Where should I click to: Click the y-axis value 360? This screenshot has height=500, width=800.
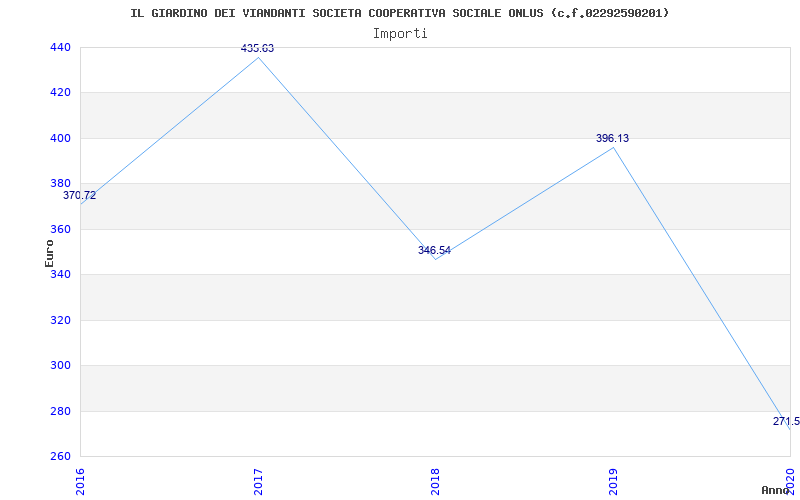(60, 229)
